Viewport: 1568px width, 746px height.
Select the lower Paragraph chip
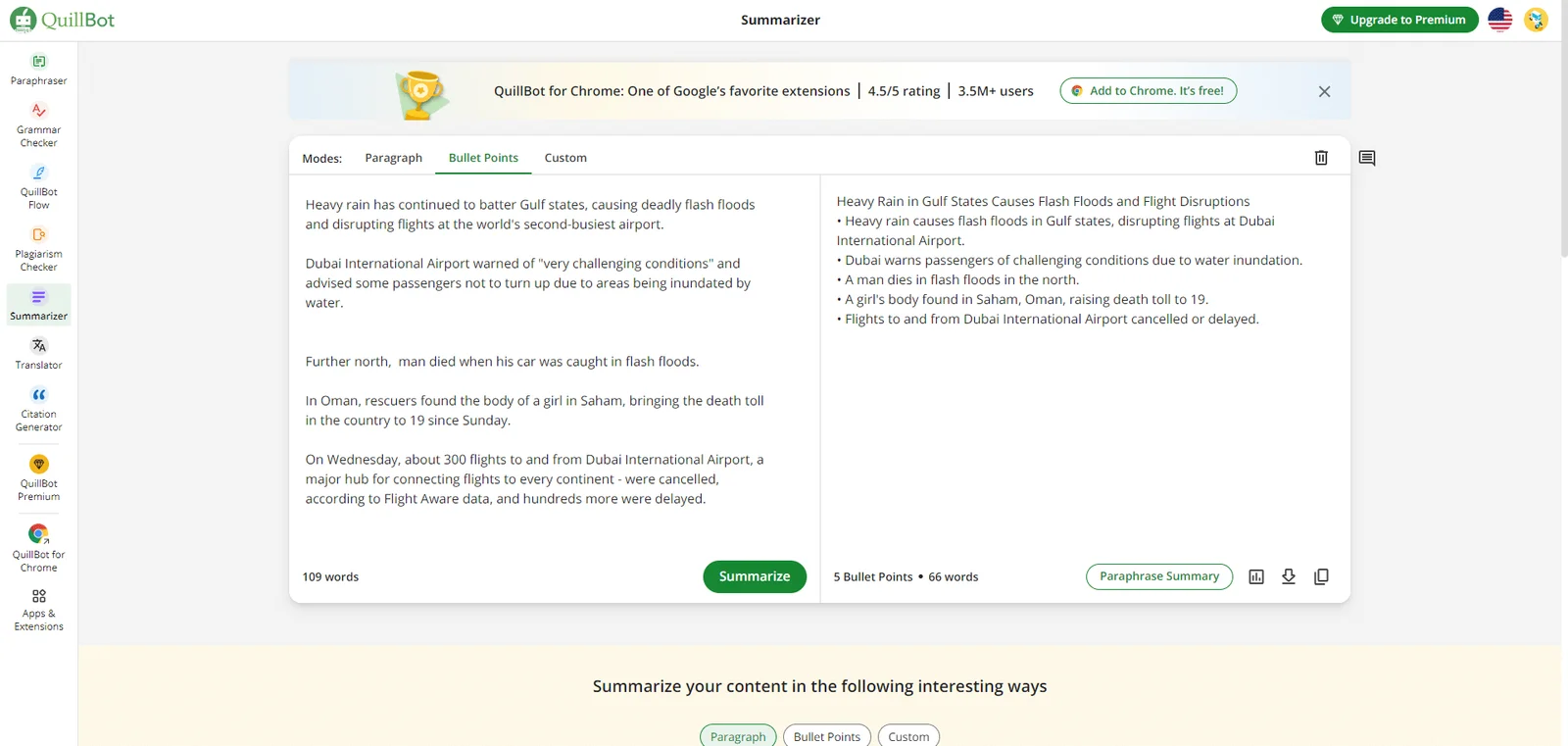coord(738,736)
